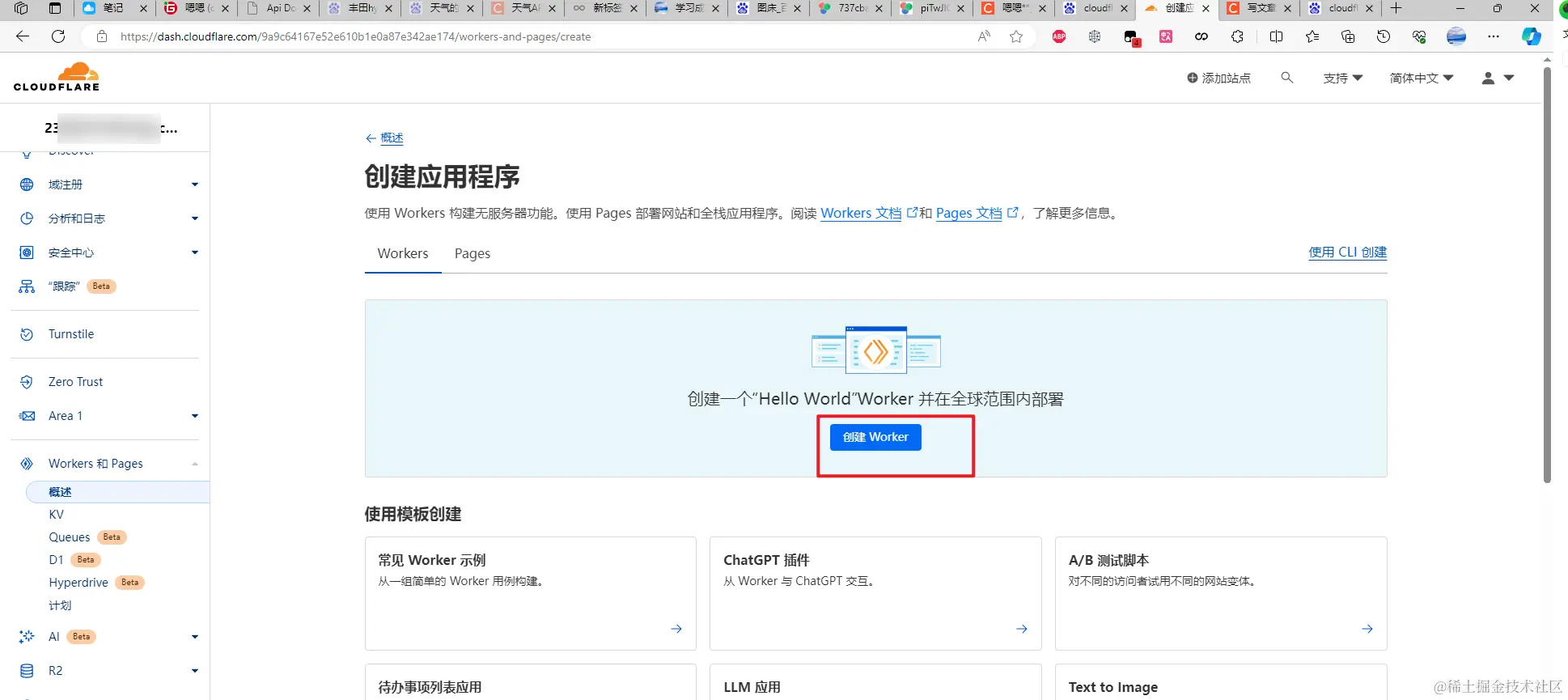Open the Pages 文档 link
The image size is (1568, 700).
coord(968,213)
